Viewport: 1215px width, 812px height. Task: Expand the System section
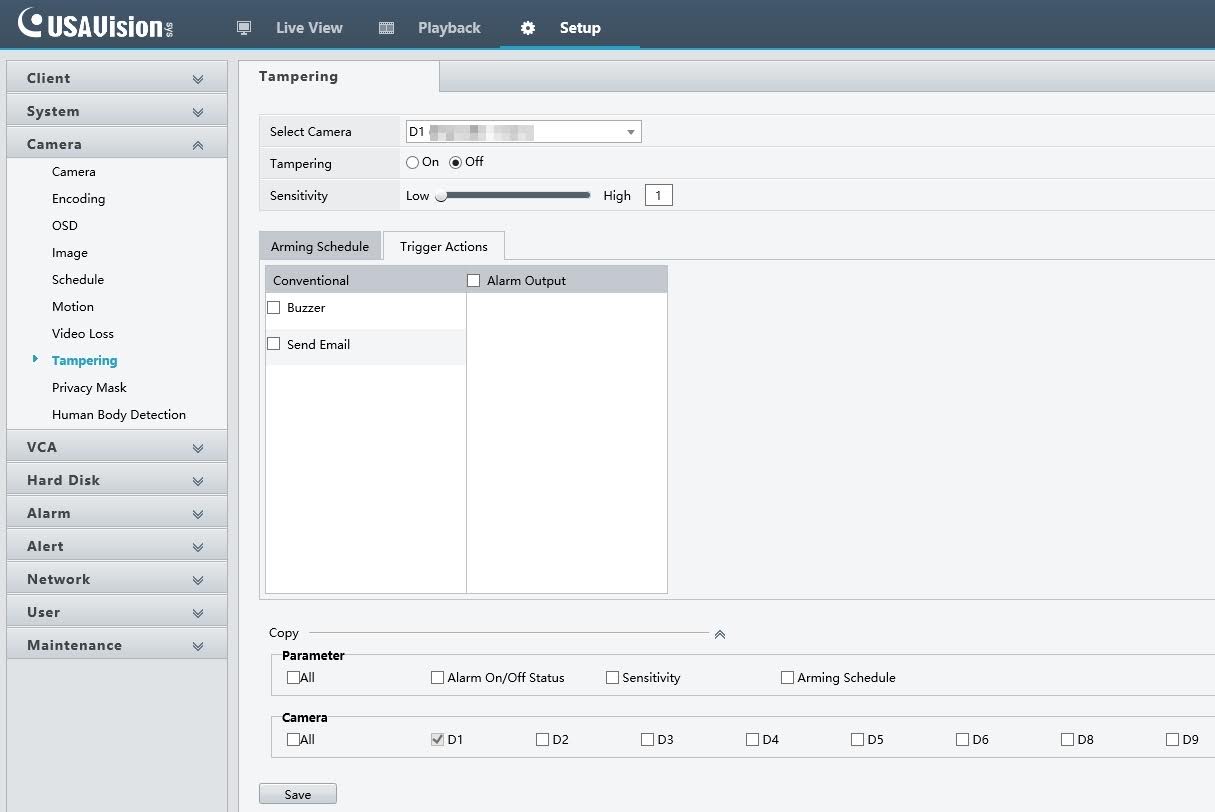coord(117,111)
